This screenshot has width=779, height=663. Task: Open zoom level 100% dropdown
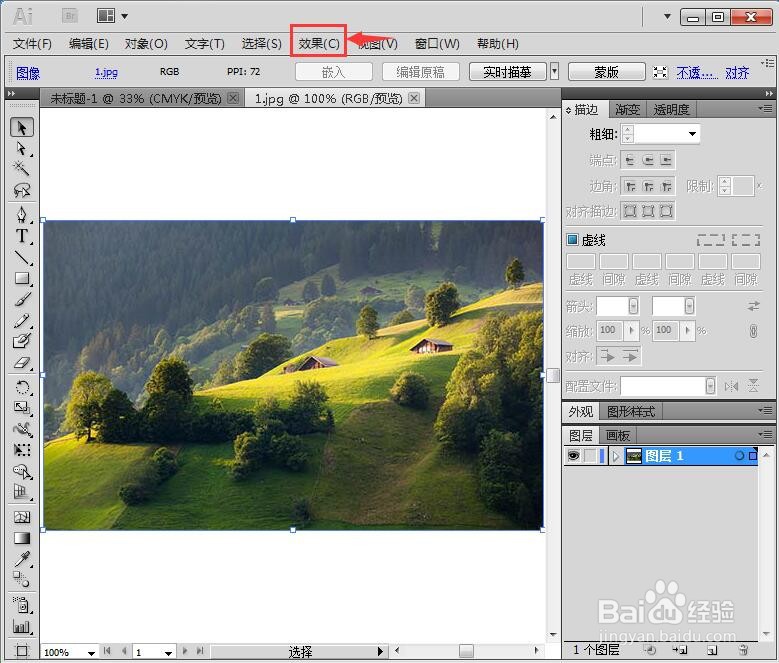[91, 653]
